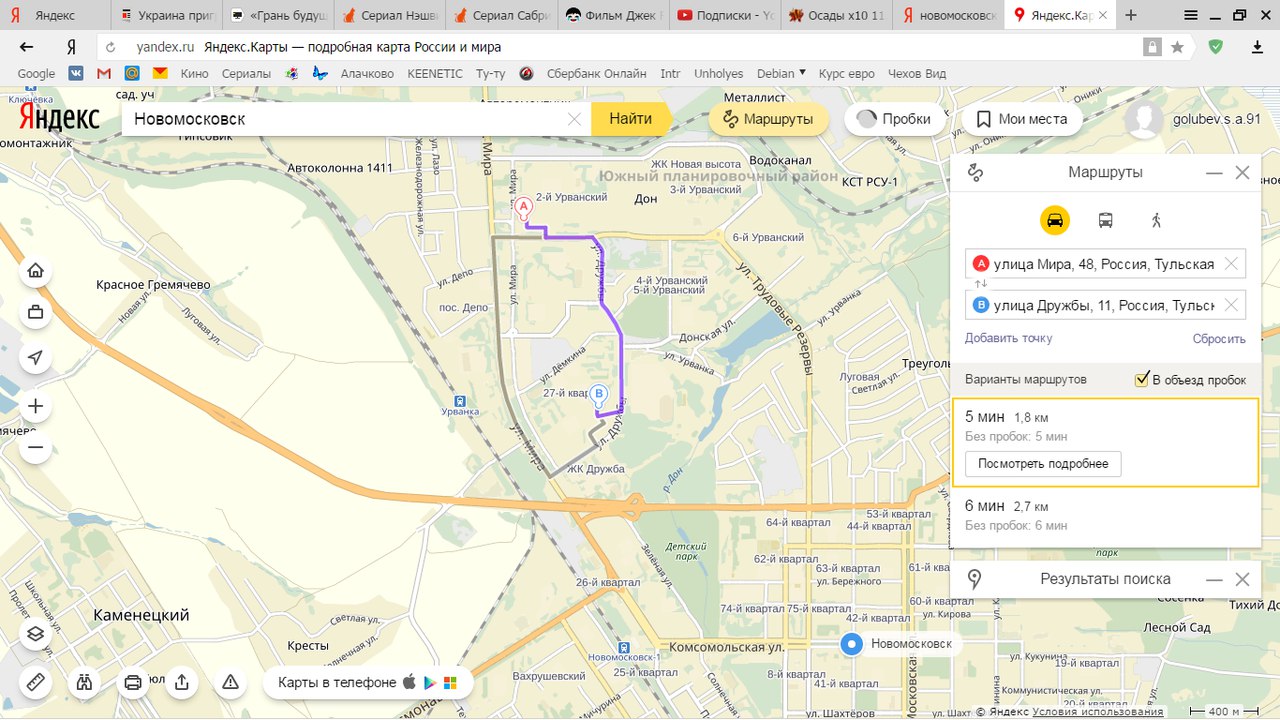Zoom out the map with the minus button
Viewport: 1280px width, 720px height.
[35, 447]
